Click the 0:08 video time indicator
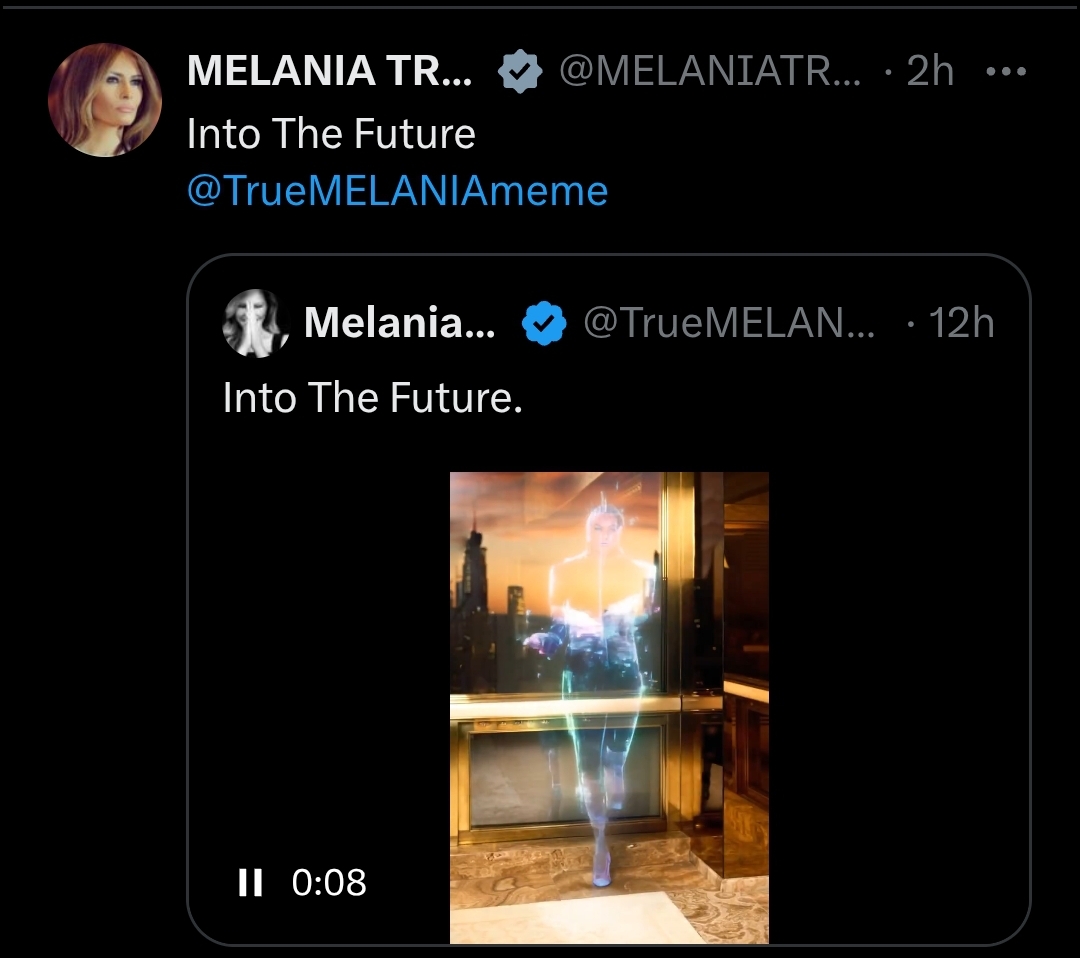 click(329, 882)
